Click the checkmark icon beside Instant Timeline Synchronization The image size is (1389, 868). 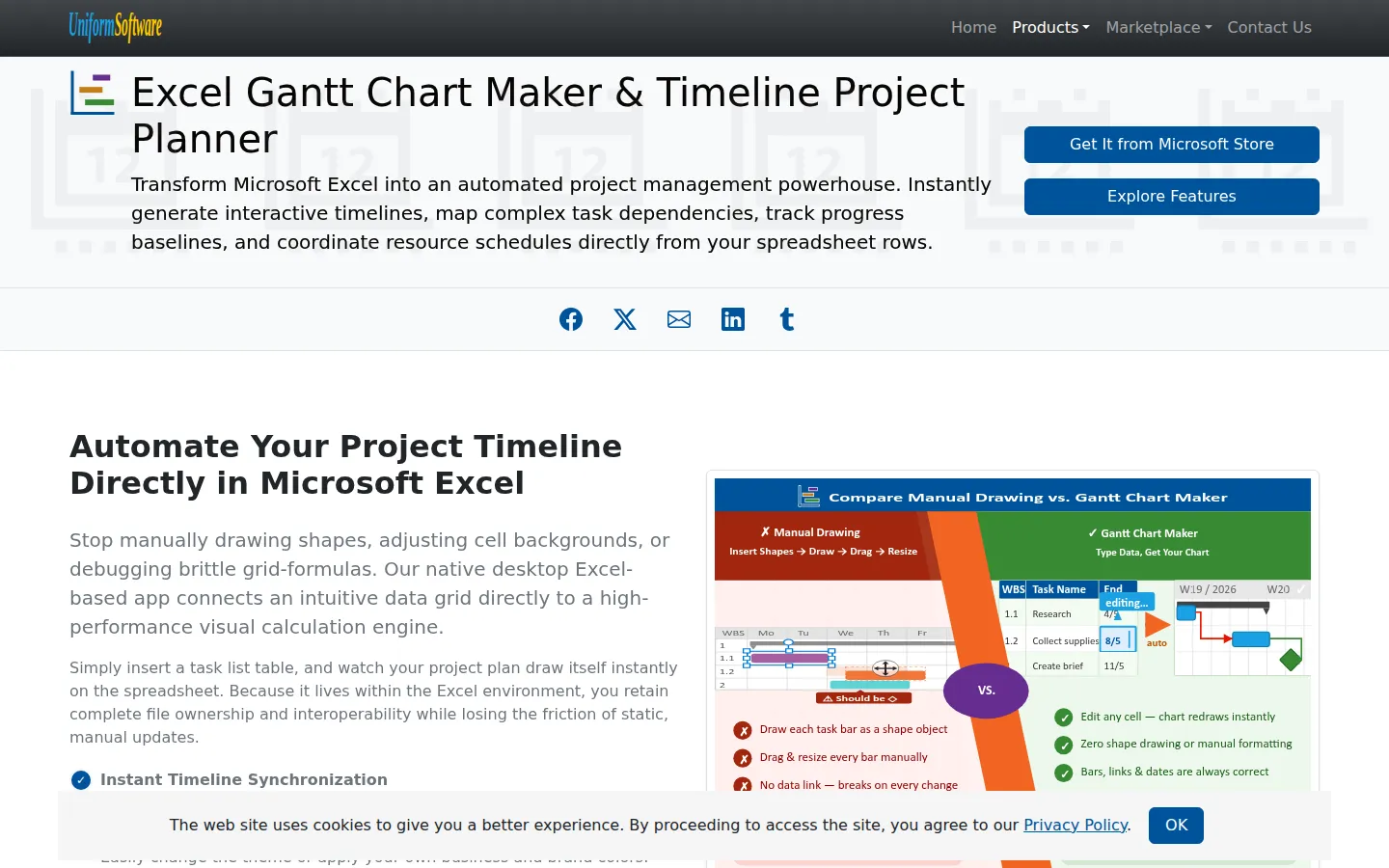pos(81,780)
